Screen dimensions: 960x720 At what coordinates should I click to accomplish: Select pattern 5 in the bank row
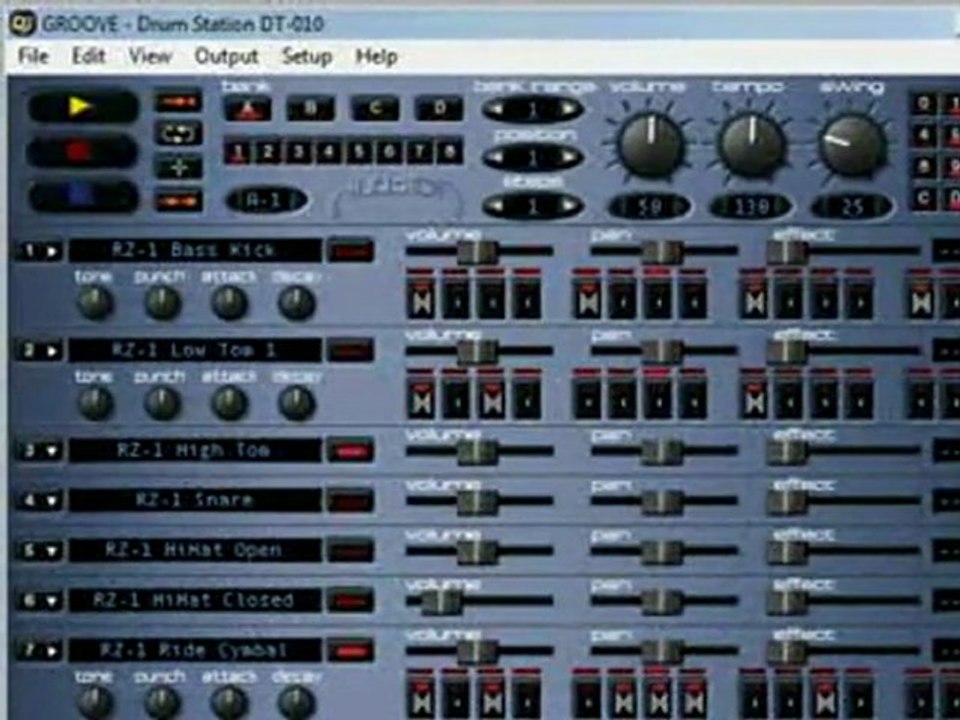point(359,151)
